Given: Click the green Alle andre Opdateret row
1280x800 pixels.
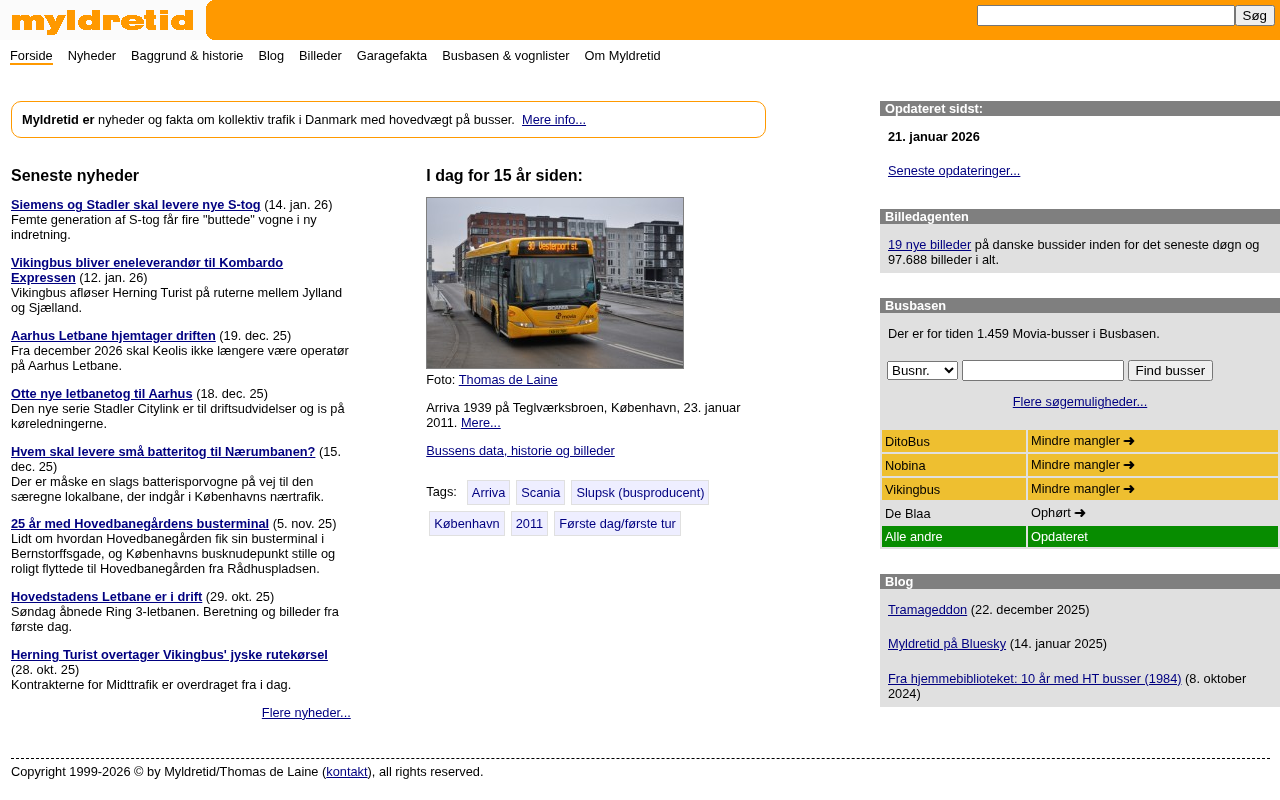Looking at the screenshot, I should tap(1079, 537).
